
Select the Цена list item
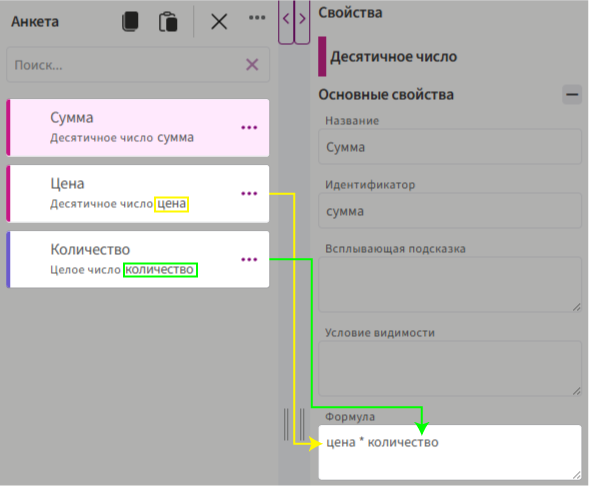pos(138,194)
